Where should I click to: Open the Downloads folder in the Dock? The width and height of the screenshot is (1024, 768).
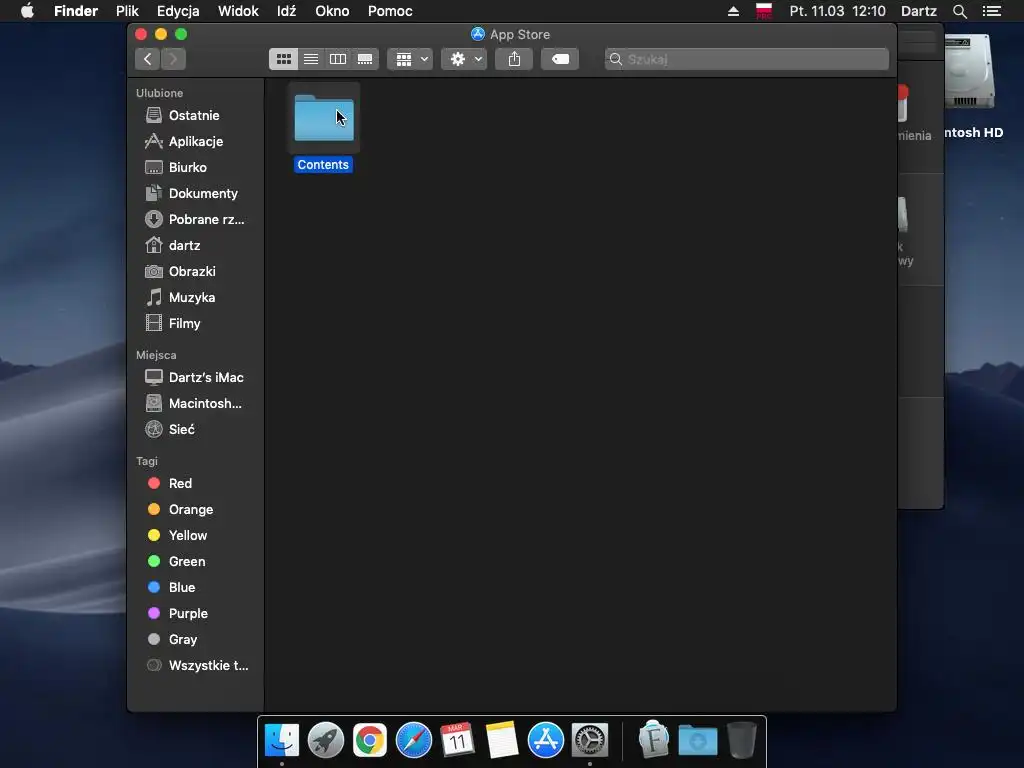click(x=697, y=740)
